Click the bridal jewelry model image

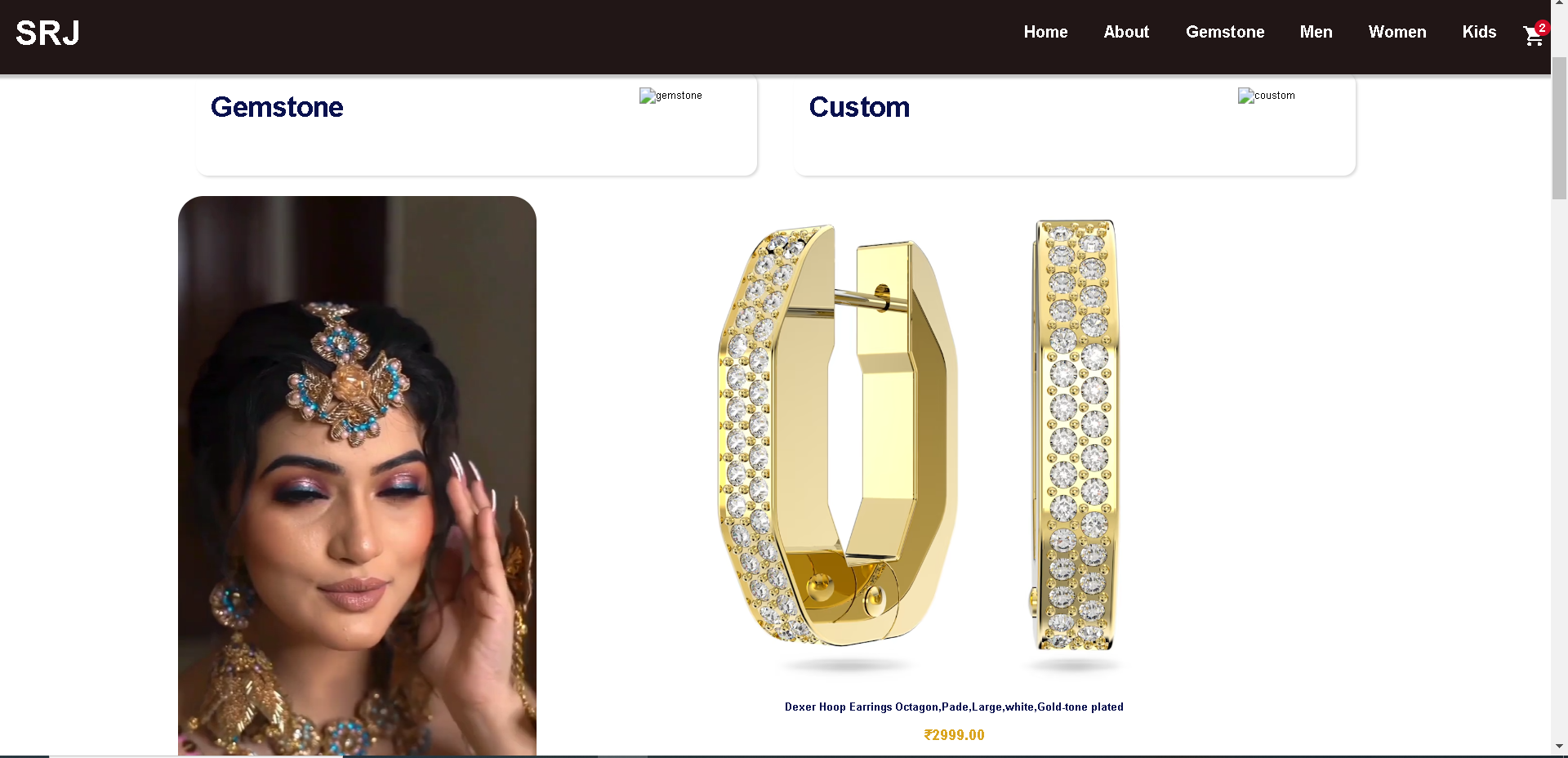[x=357, y=475]
